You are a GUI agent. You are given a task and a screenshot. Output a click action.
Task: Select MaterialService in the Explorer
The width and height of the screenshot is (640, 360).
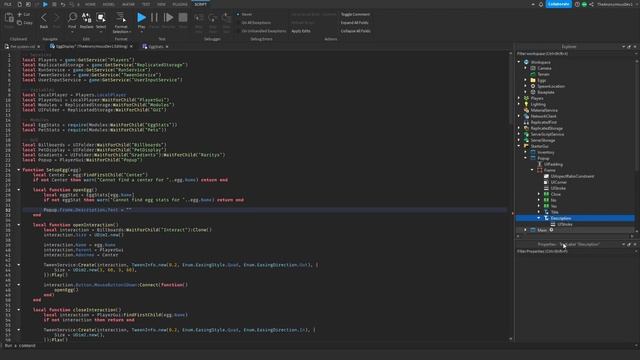[x=544, y=110]
